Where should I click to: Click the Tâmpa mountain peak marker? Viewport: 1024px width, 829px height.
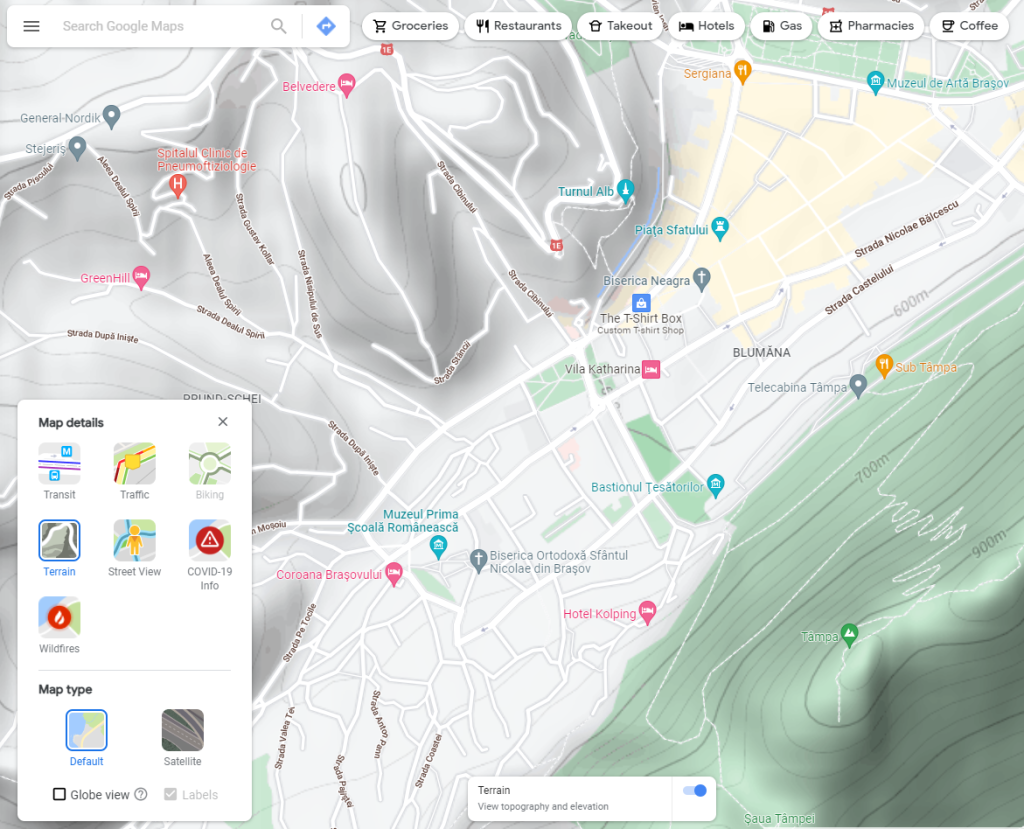[850, 635]
